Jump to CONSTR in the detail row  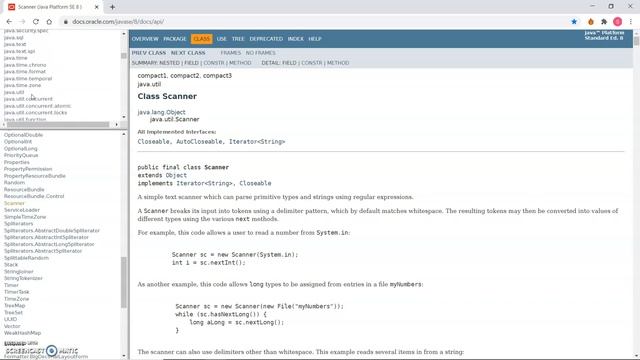point(311,63)
